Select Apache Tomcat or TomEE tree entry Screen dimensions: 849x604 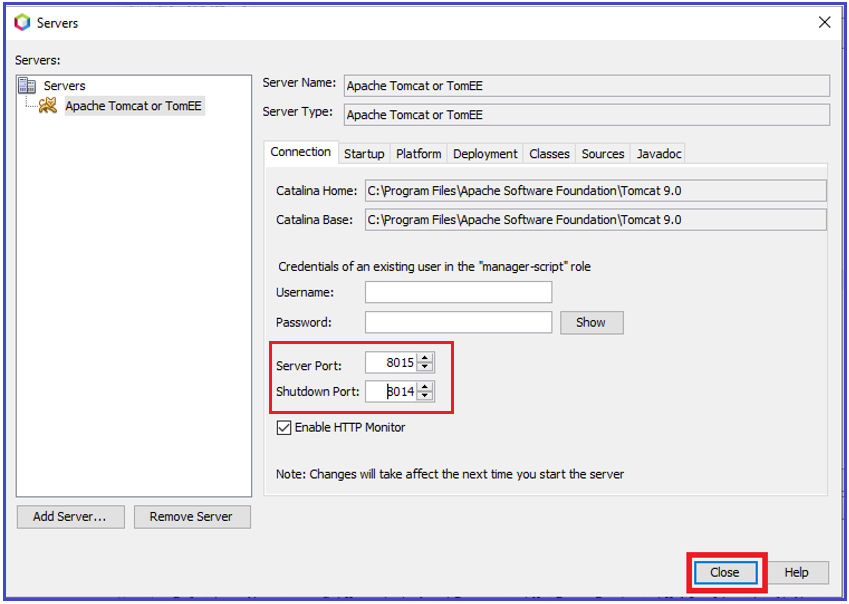134,106
